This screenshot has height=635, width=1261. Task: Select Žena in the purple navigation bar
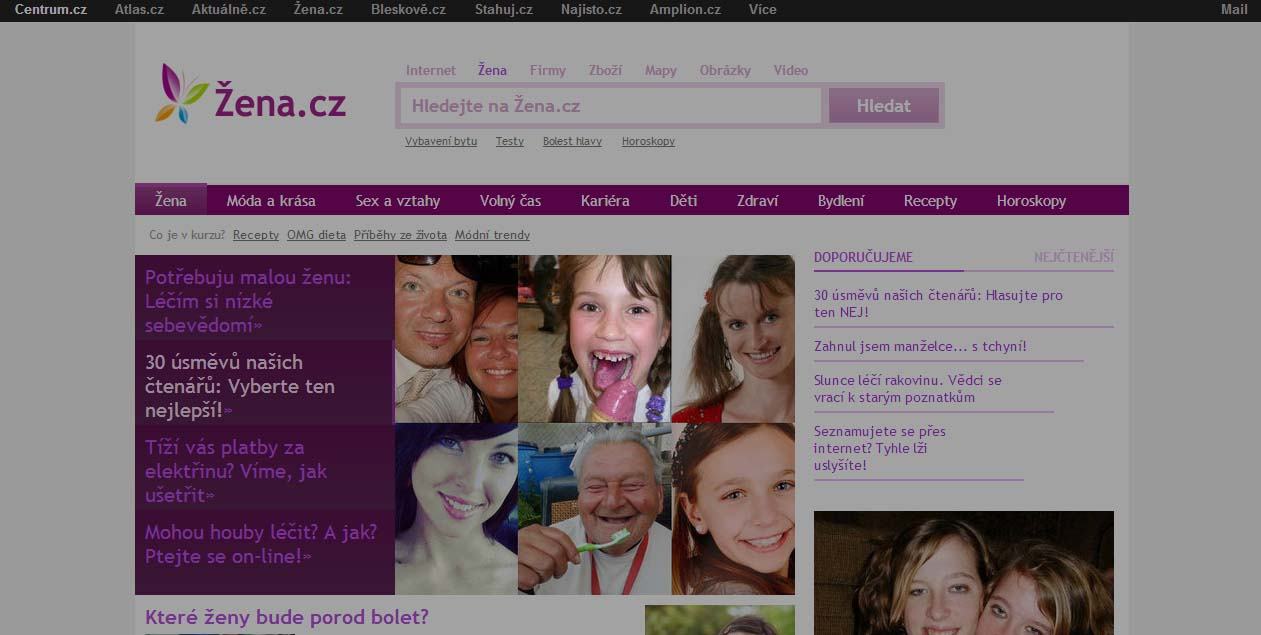point(171,200)
